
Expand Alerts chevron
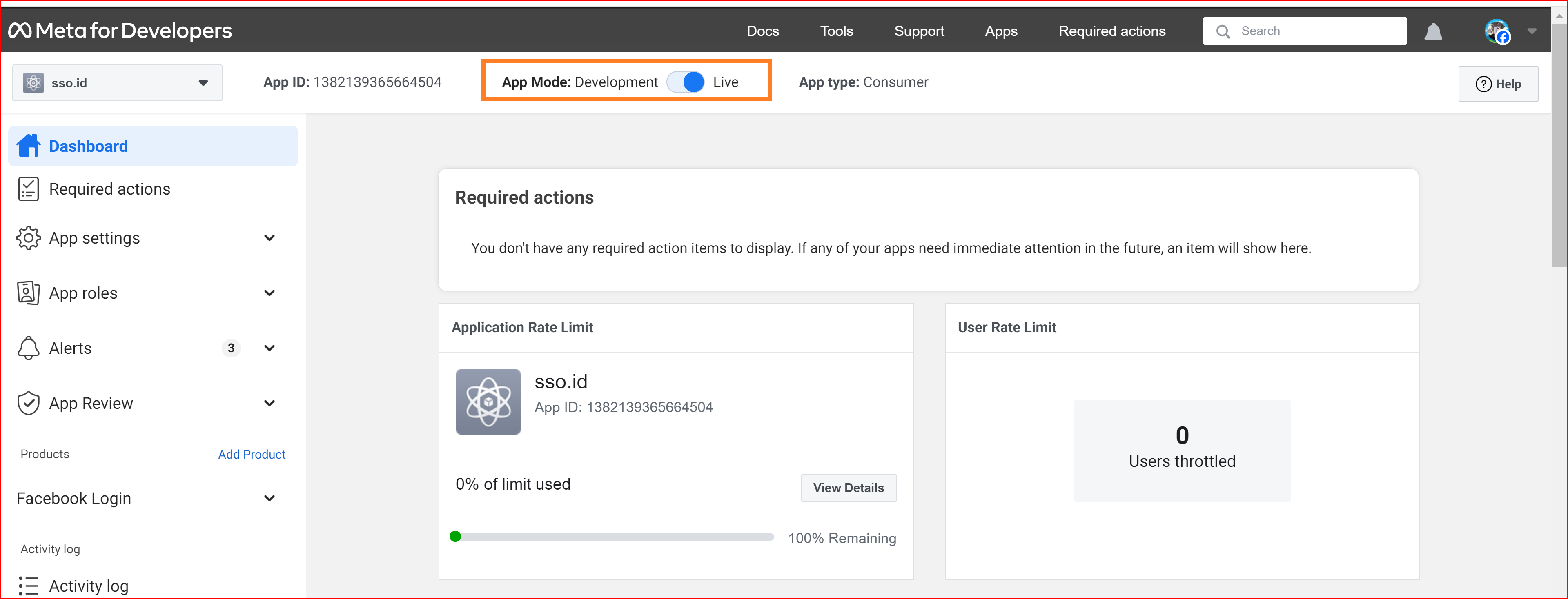coord(269,348)
